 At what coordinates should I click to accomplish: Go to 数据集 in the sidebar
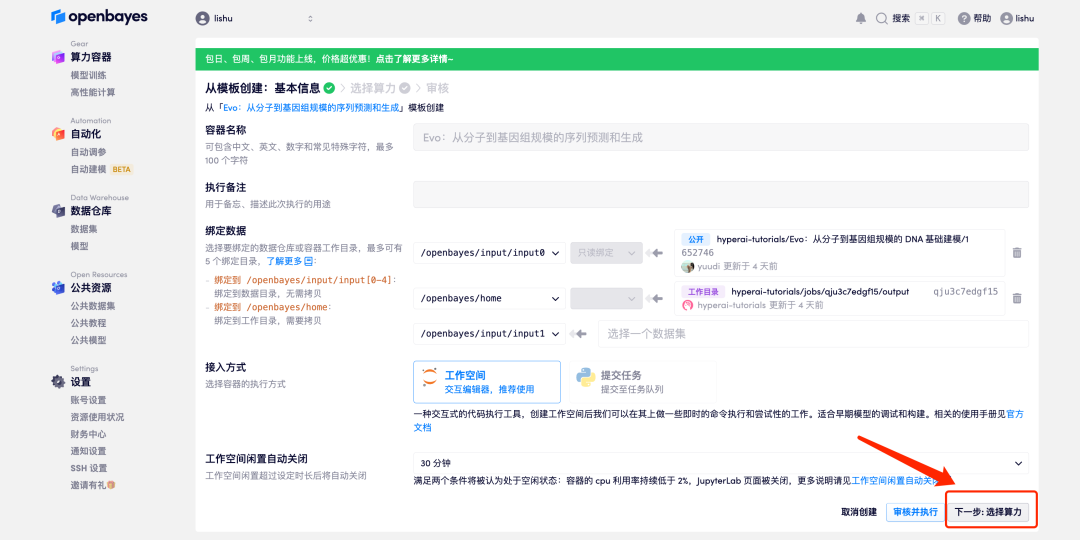click(83, 229)
